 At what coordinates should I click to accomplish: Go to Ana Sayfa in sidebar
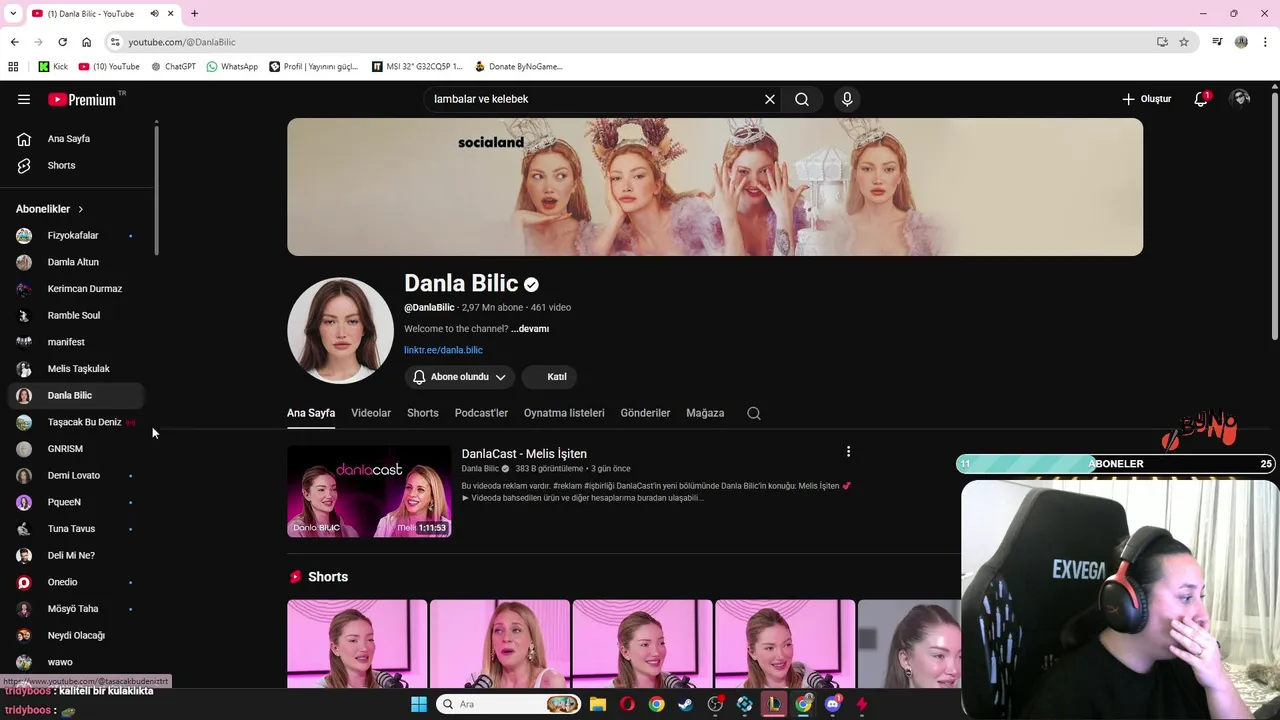[x=77, y=139]
